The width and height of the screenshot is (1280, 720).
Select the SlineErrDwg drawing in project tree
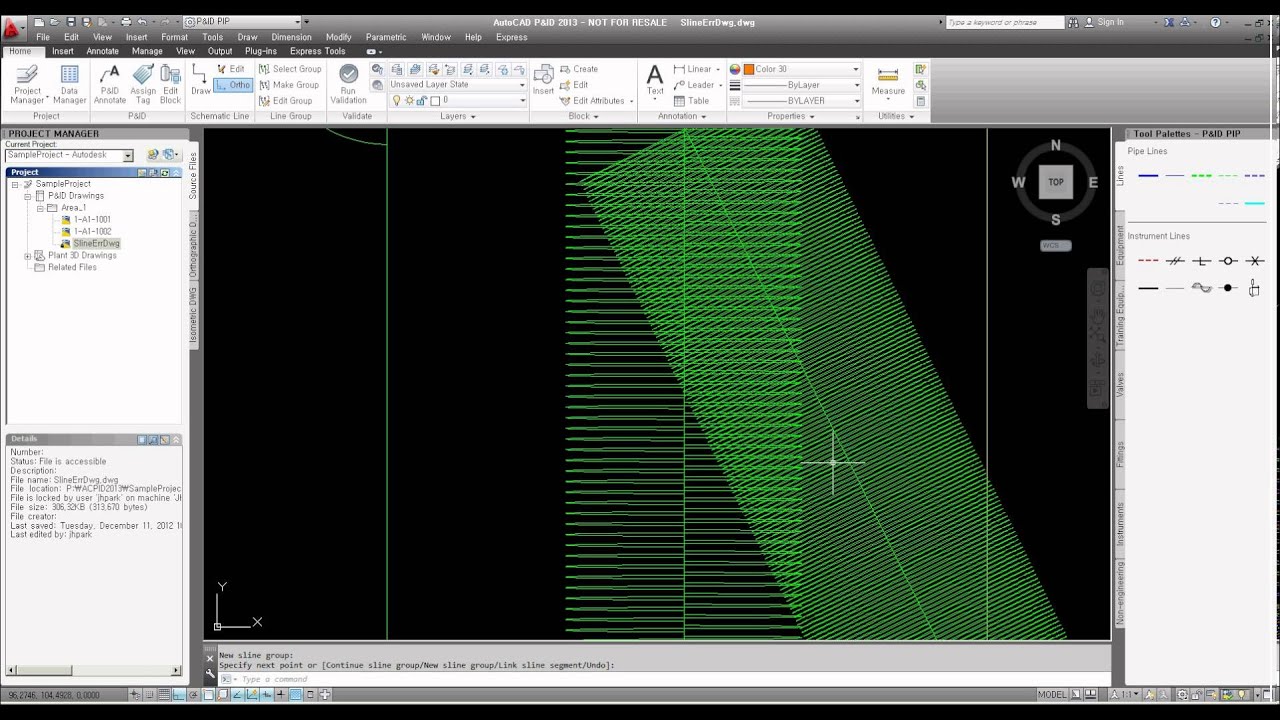[x=96, y=243]
